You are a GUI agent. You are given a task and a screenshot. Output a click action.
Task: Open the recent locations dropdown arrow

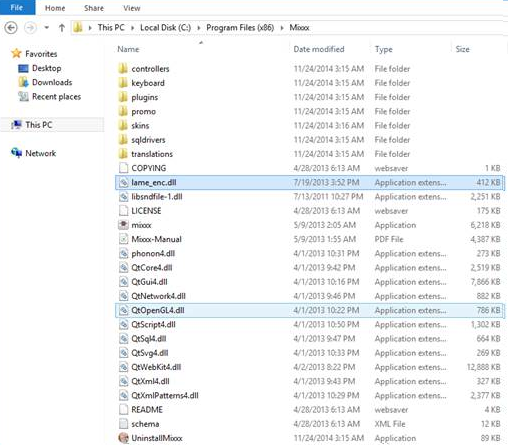47,28
